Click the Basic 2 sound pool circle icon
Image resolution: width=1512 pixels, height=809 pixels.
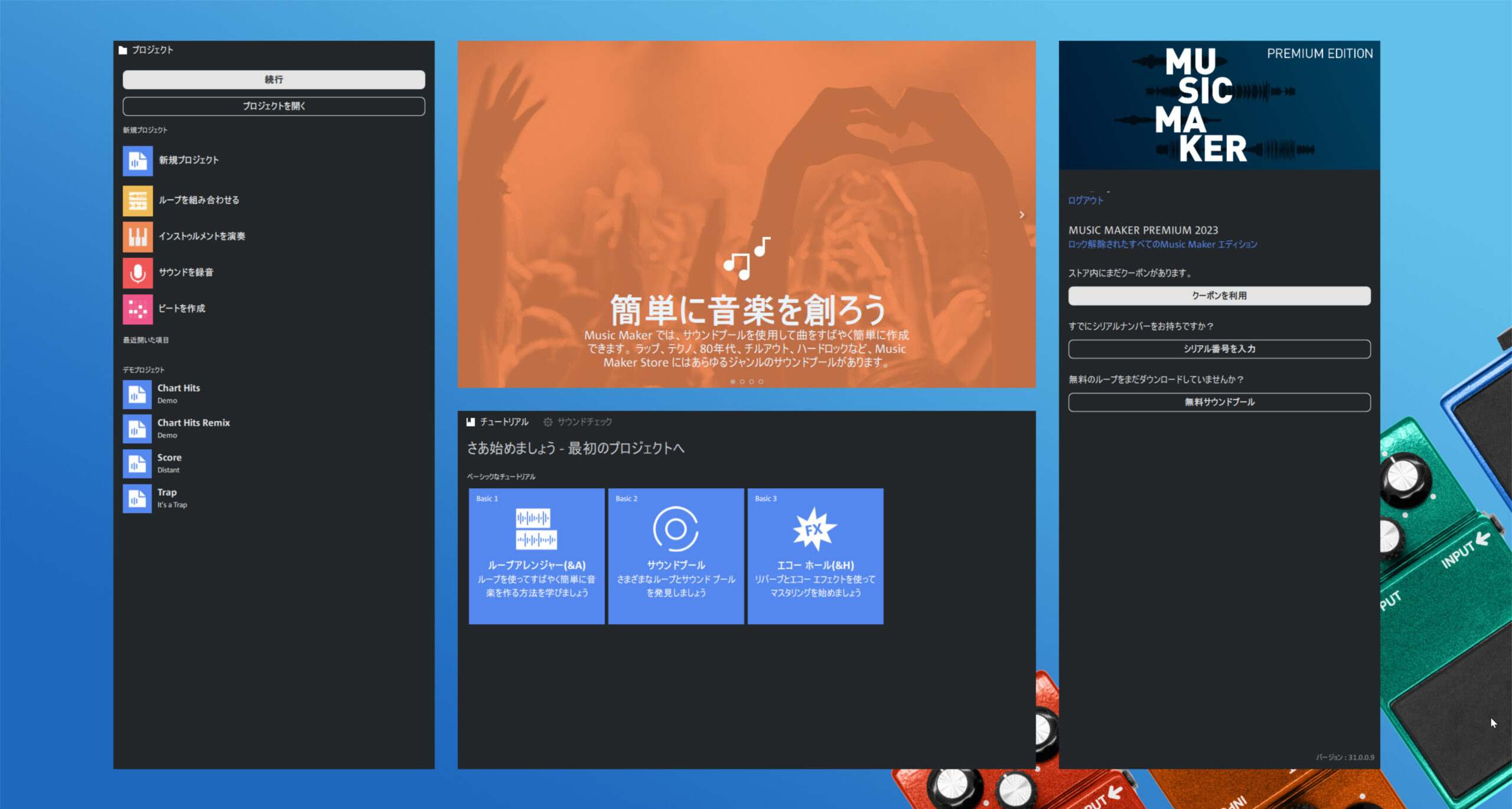pos(676,528)
